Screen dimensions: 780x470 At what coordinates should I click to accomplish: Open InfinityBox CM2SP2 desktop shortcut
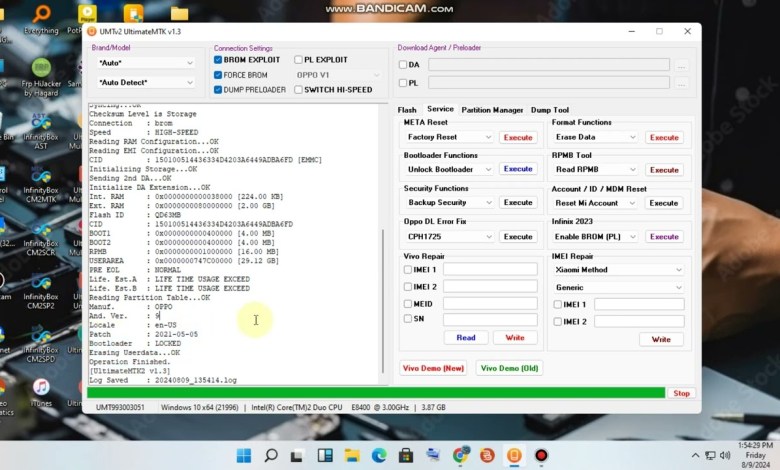[41, 291]
